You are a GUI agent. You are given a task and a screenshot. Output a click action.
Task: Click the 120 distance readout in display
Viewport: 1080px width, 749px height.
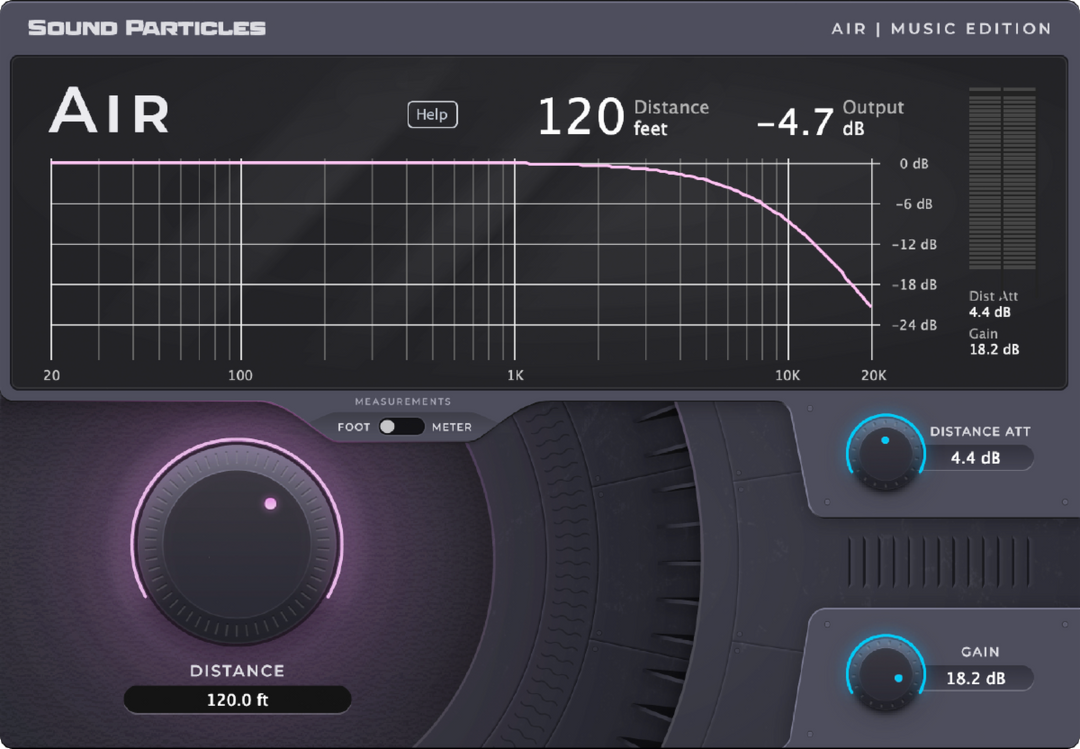[581, 116]
